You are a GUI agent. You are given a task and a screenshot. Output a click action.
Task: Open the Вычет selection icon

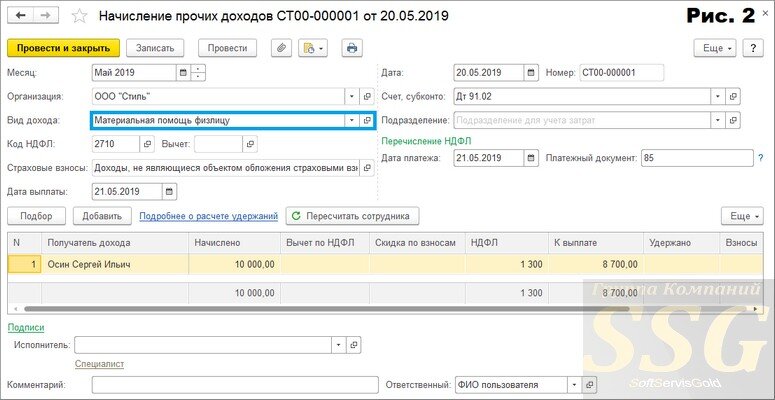(250, 144)
